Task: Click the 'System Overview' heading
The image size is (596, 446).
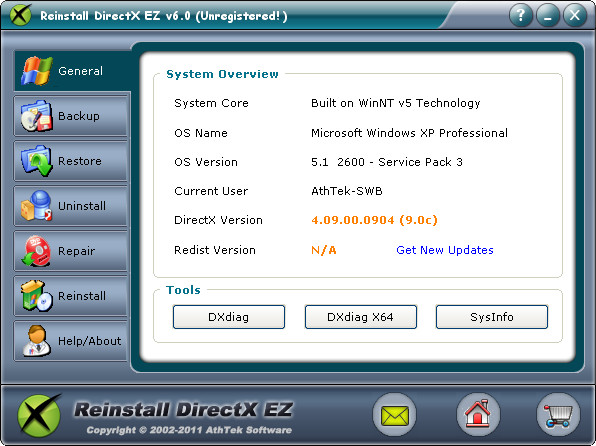Action: tap(222, 74)
